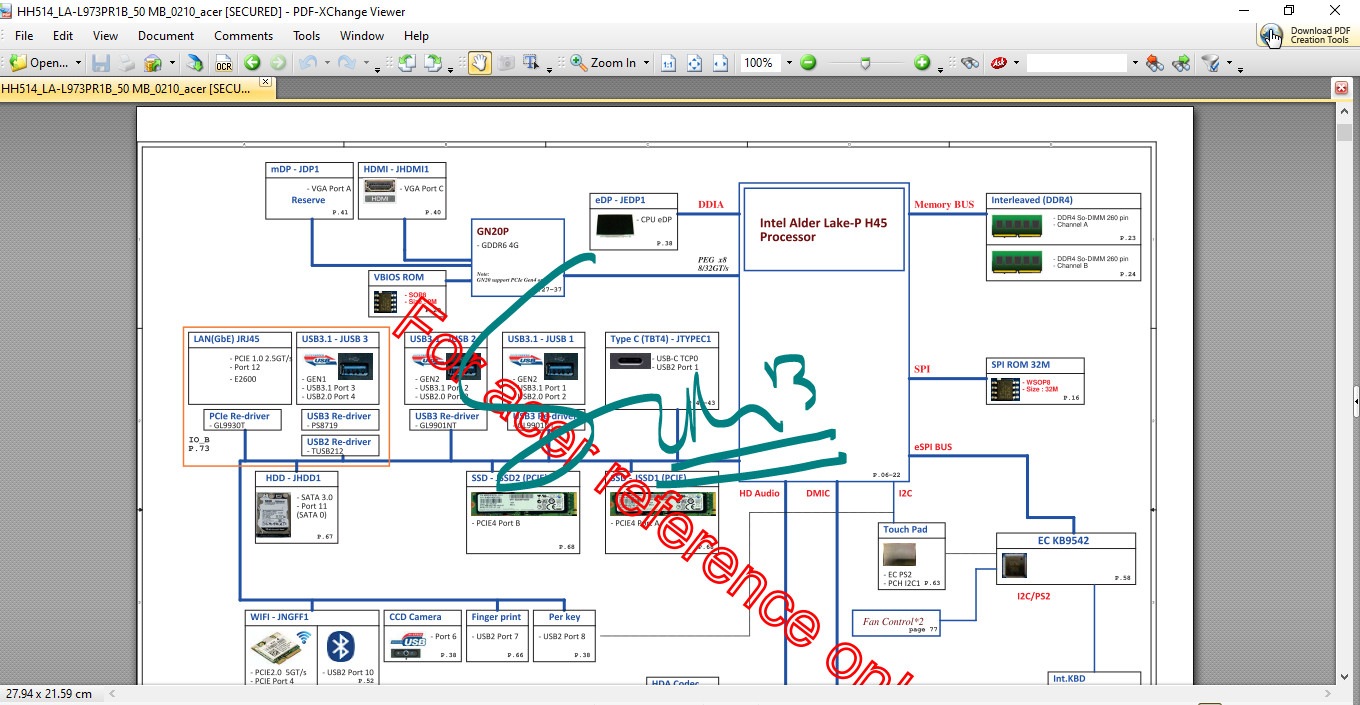Go to previous view green arrow
This screenshot has height=705, width=1360.
click(252, 63)
